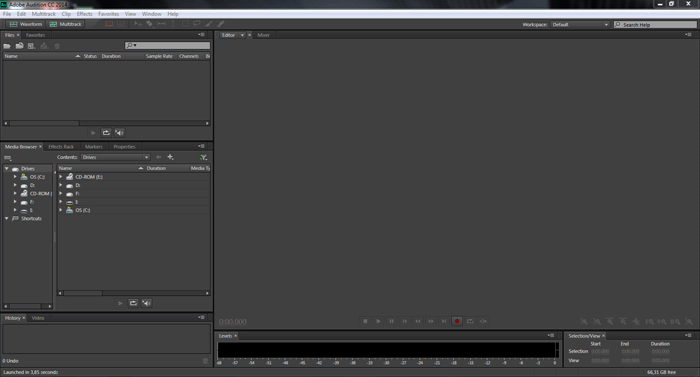Select the Slip tool in toolbar
The image size is (700, 377).
[x=161, y=24]
